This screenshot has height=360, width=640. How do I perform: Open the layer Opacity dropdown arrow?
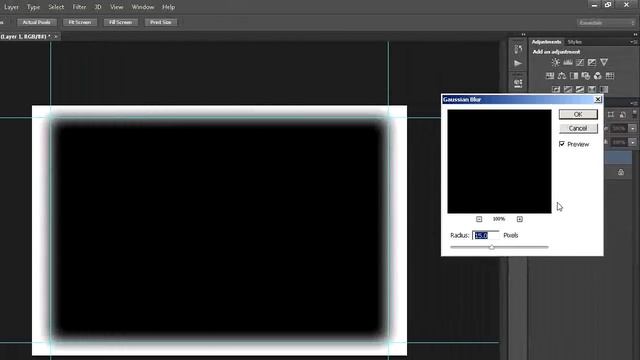click(632, 129)
